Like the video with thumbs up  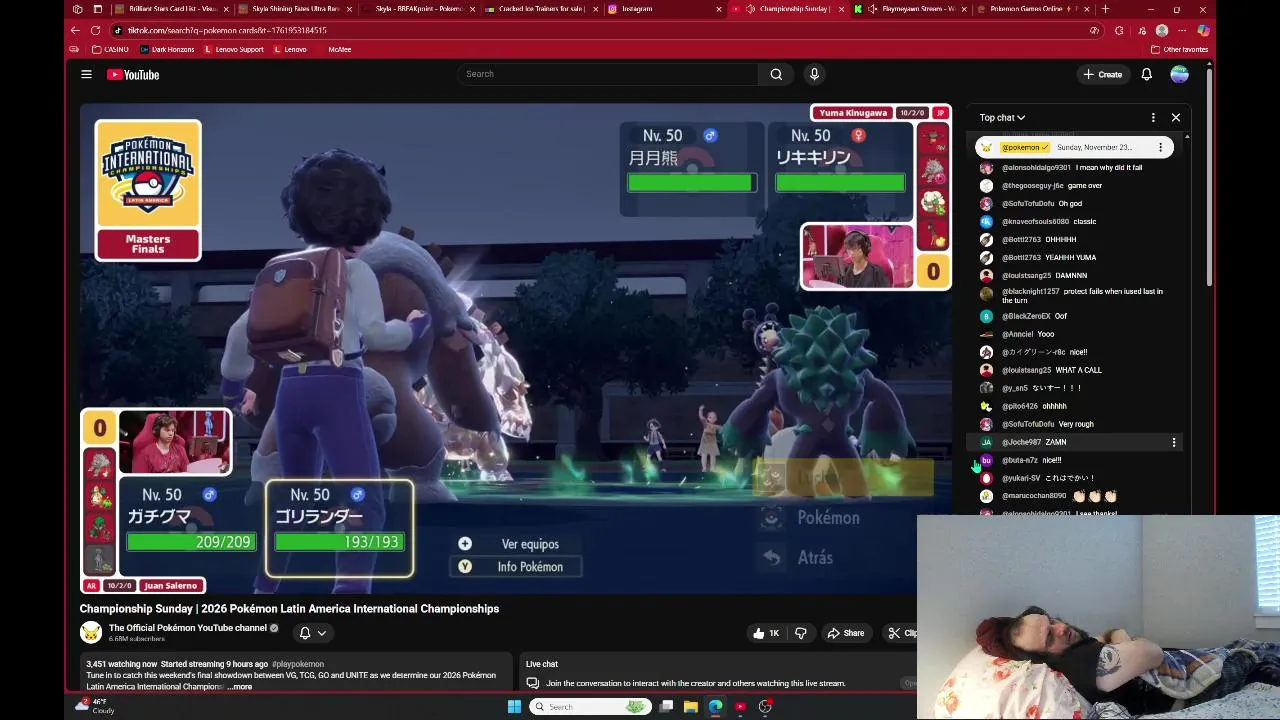point(766,633)
